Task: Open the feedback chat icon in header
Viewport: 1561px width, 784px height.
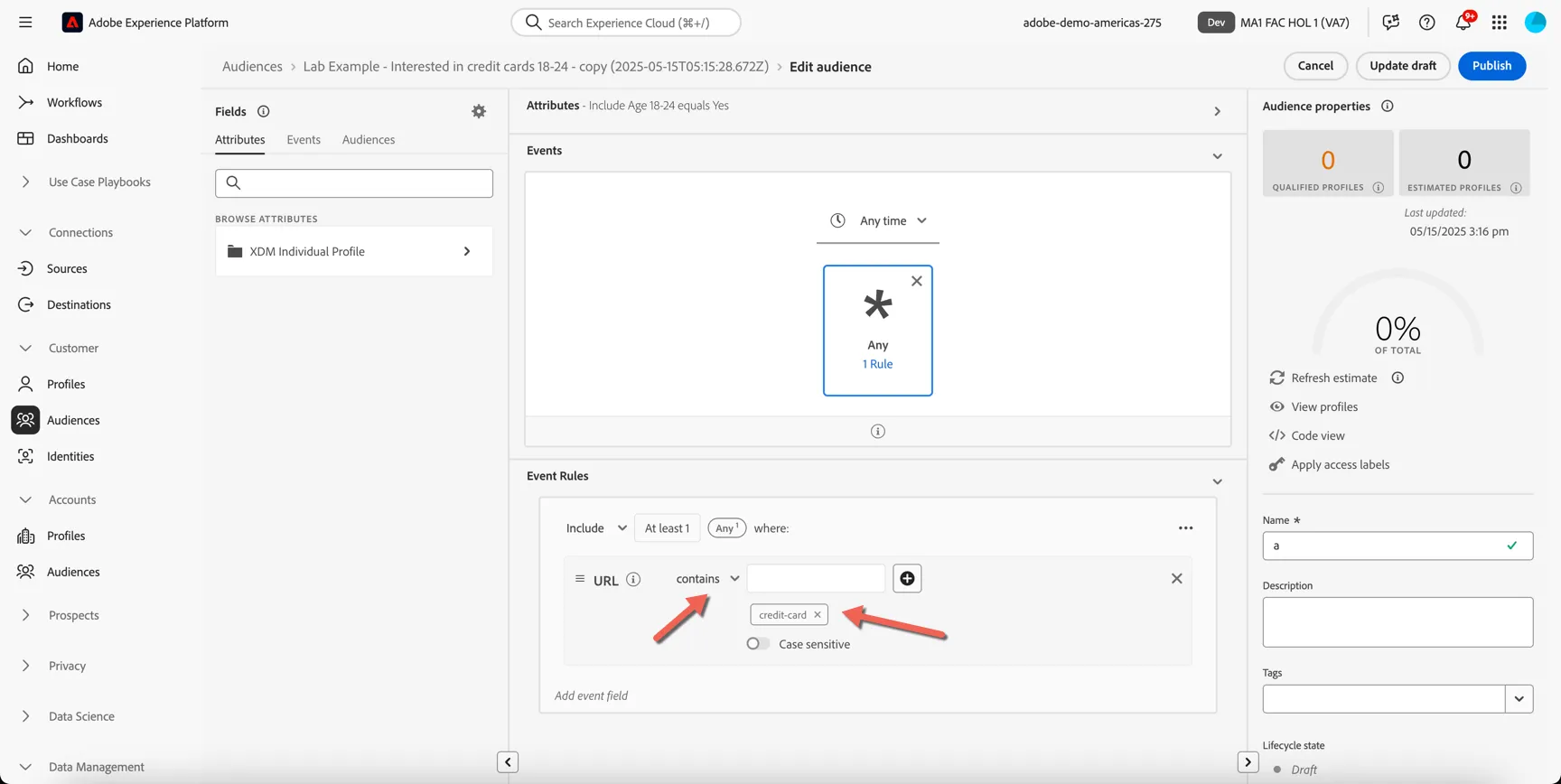Action: pyautogui.click(x=1390, y=23)
